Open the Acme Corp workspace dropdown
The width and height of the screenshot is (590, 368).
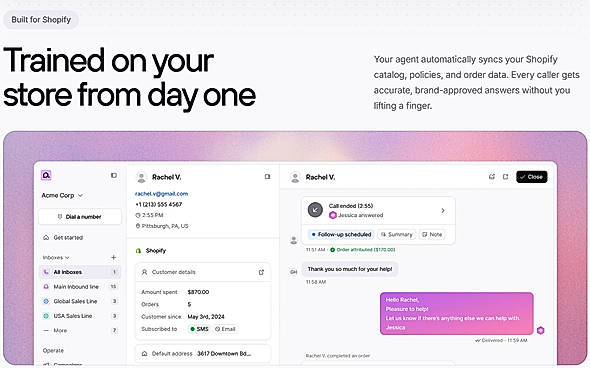(62, 195)
